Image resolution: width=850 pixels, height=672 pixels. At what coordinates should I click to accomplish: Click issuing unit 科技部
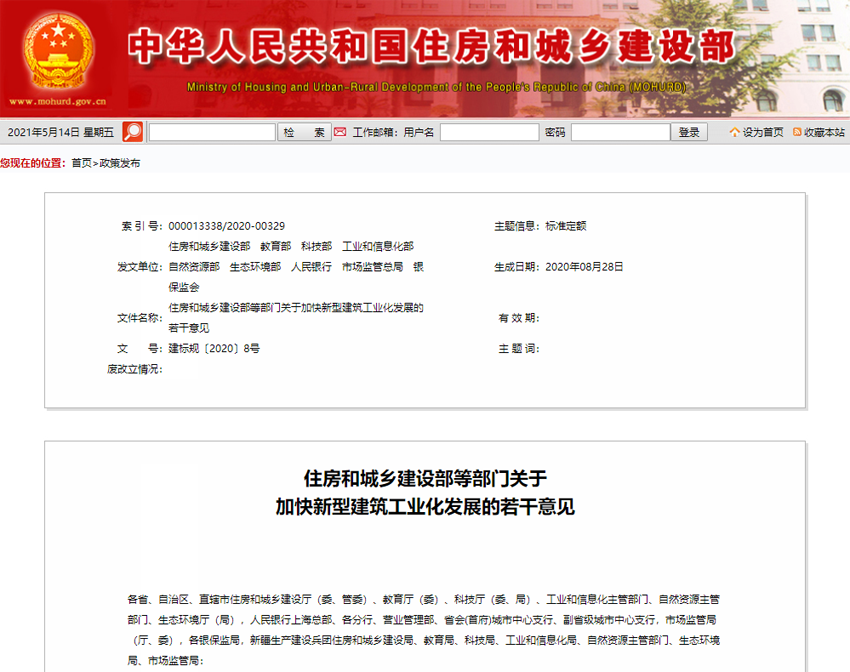[x=317, y=247]
